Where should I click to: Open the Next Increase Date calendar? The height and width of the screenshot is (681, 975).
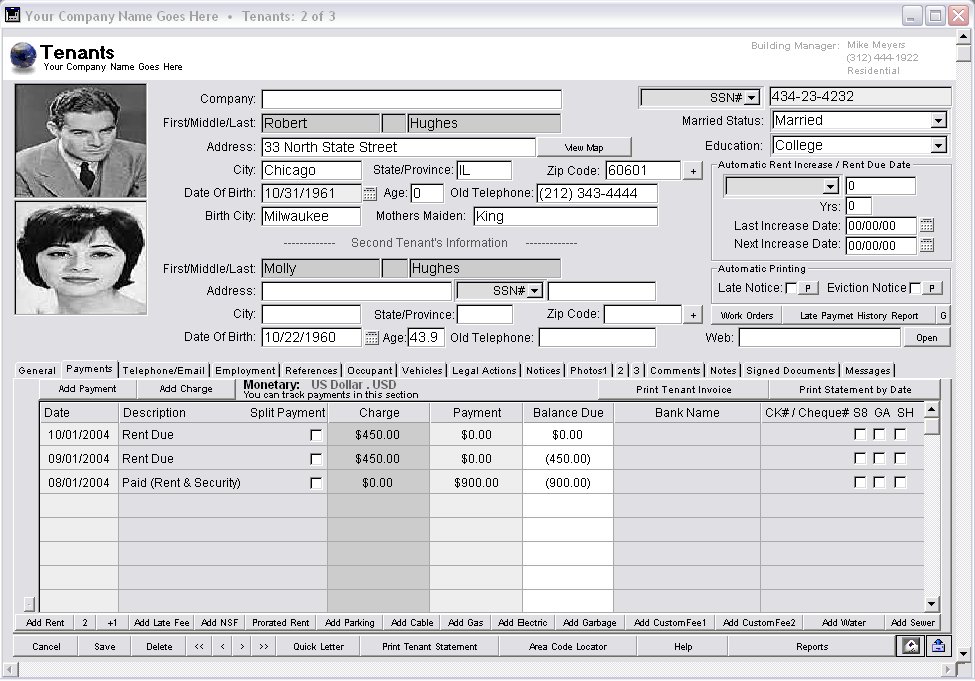tap(927, 244)
